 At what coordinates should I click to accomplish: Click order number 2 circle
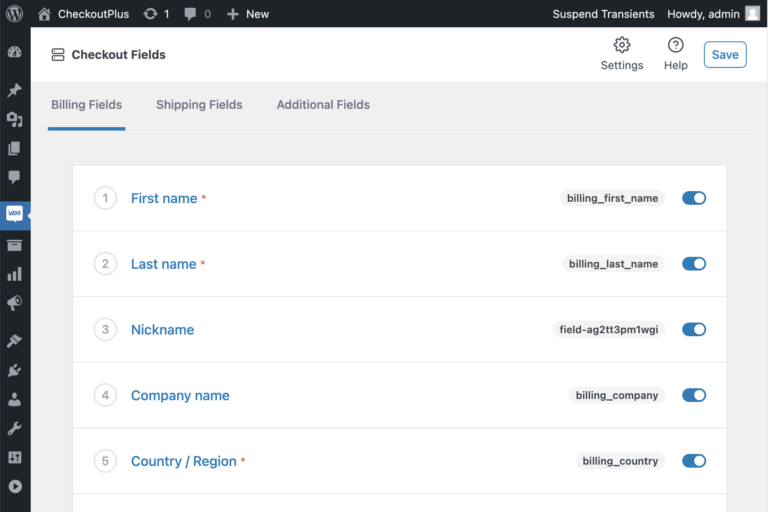click(x=105, y=264)
